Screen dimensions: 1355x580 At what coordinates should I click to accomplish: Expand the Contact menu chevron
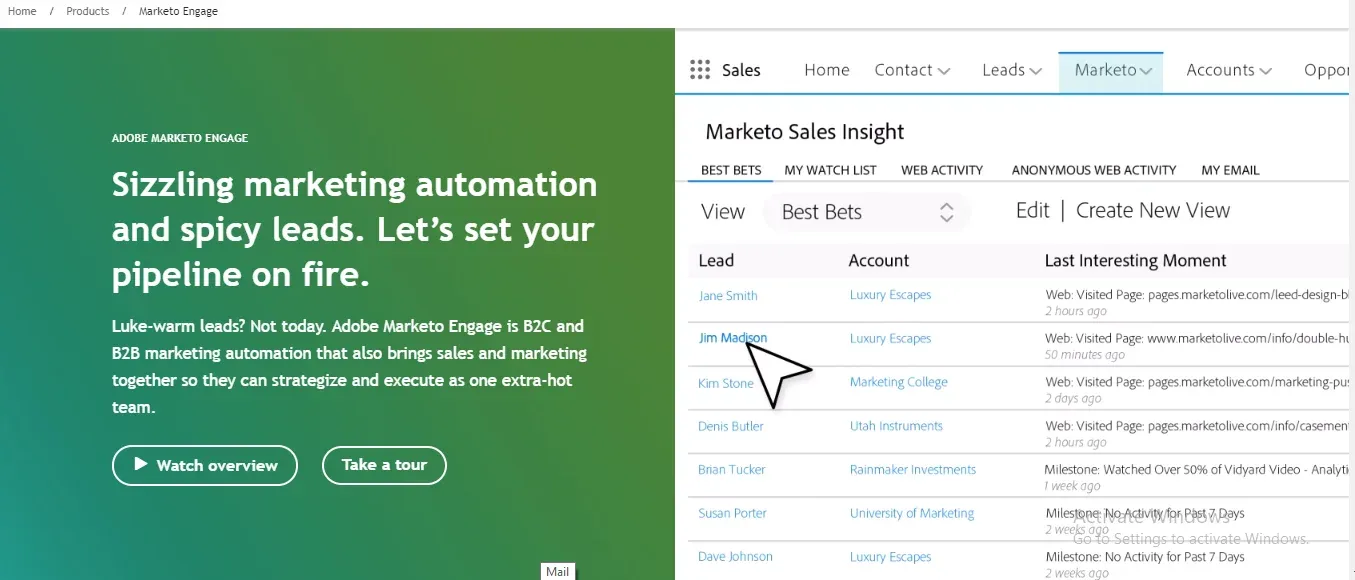pyautogui.click(x=944, y=71)
